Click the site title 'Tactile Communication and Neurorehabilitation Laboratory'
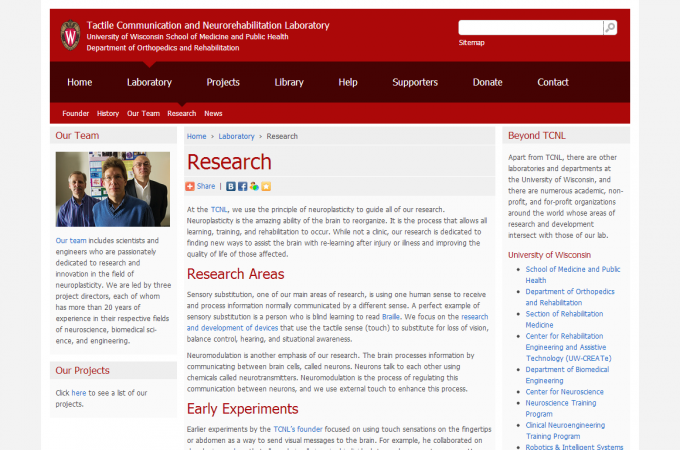The image size is (680, 450). coord(208,26)
